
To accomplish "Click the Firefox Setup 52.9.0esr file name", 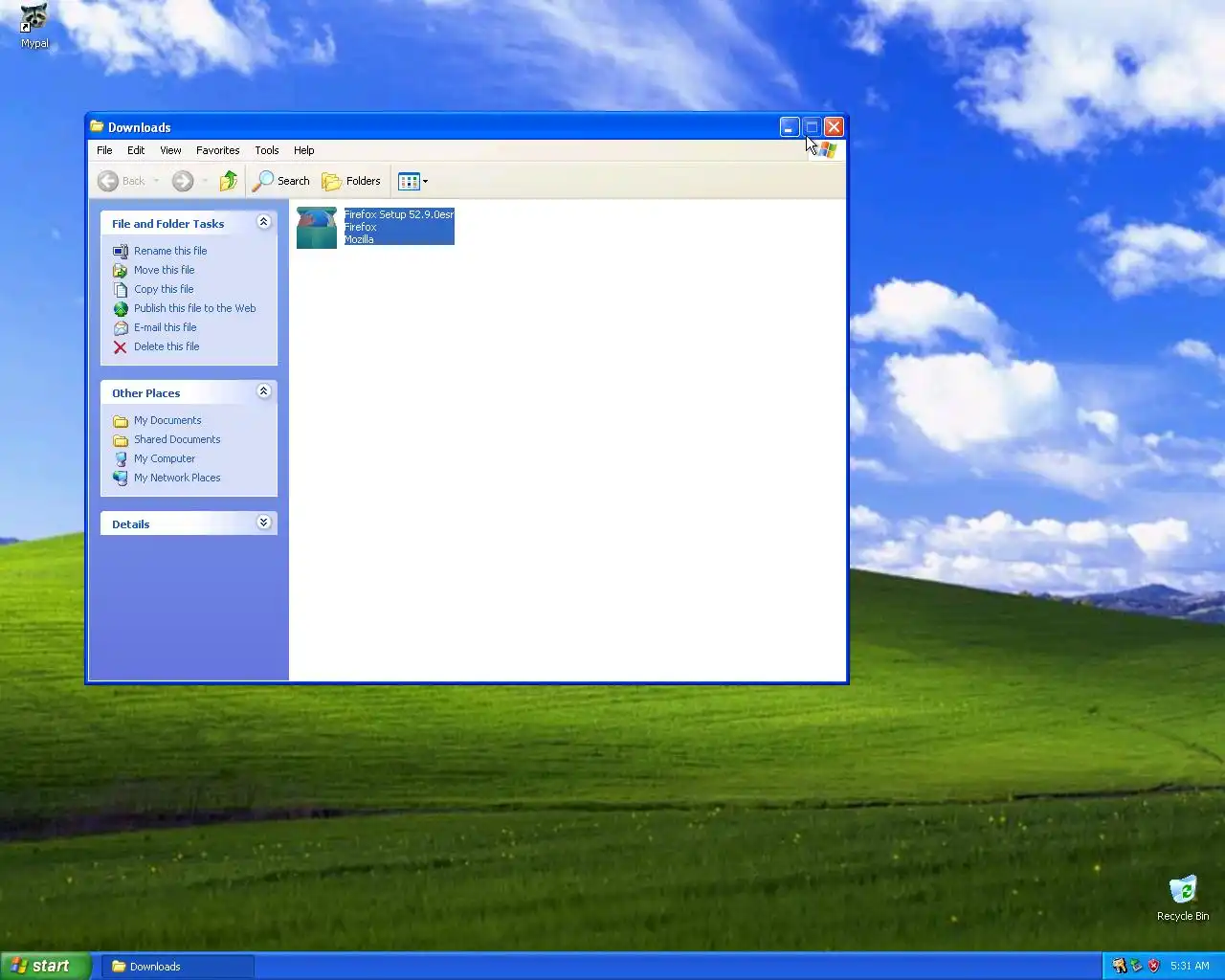I will (x=399, y=214).
